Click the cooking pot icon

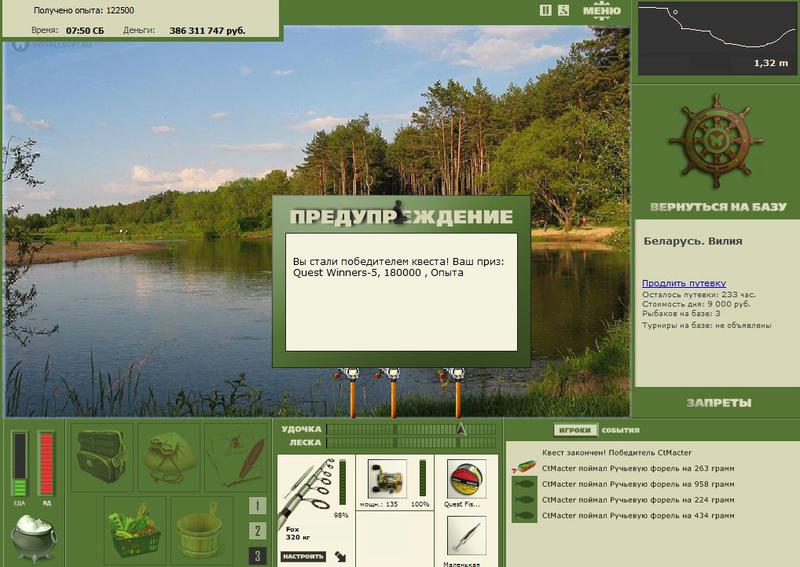point(34,538)
